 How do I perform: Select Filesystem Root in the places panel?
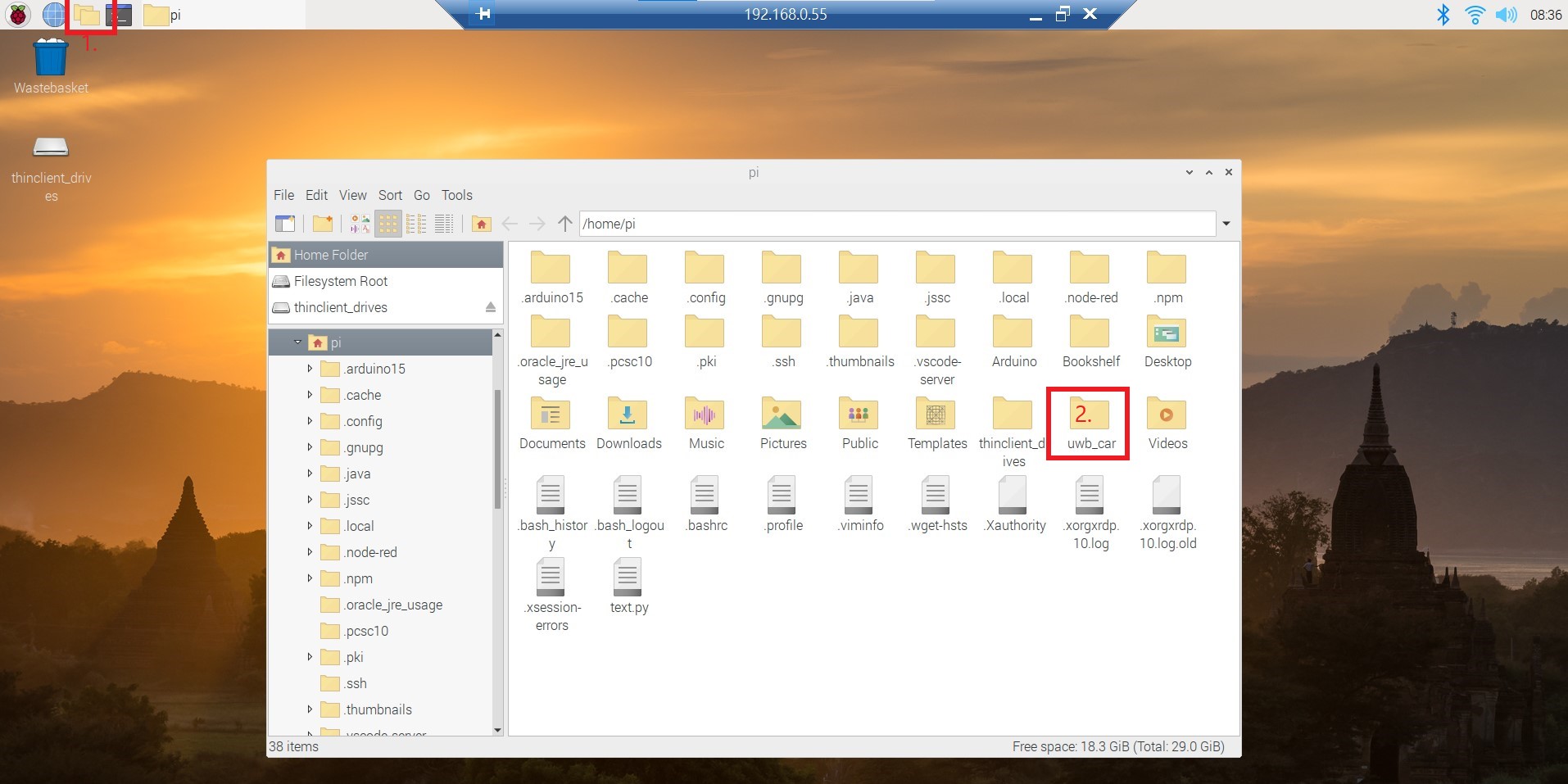pyautogui.click(x=341, y=281)
